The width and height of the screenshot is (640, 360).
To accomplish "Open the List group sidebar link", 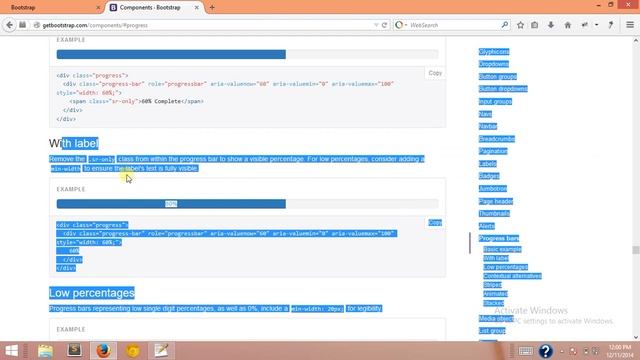I will (492, 331).
